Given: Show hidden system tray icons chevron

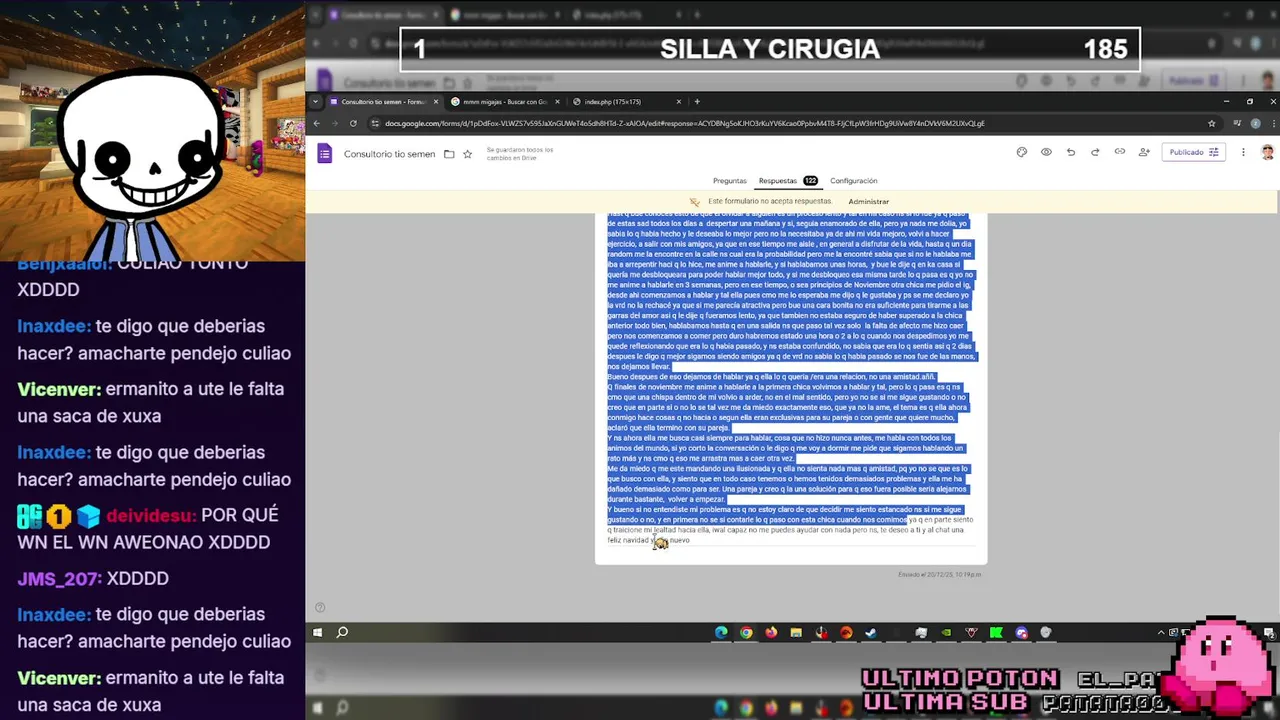Looking at the screenshot, I should (x=1161, y=632).
